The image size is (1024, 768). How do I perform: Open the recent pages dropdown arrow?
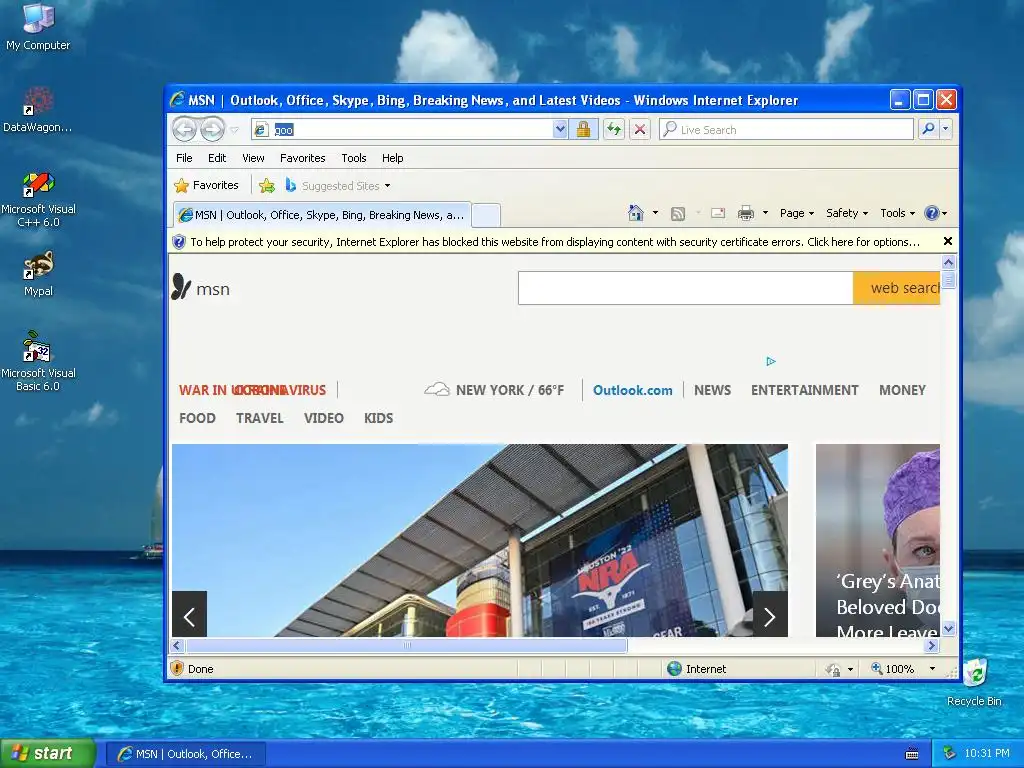point(234,130)
